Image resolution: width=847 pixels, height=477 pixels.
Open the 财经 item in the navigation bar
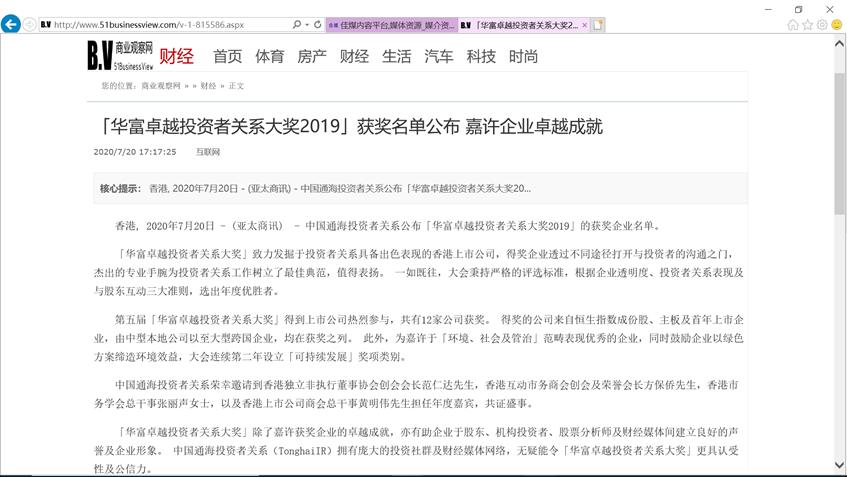(354, 56)
